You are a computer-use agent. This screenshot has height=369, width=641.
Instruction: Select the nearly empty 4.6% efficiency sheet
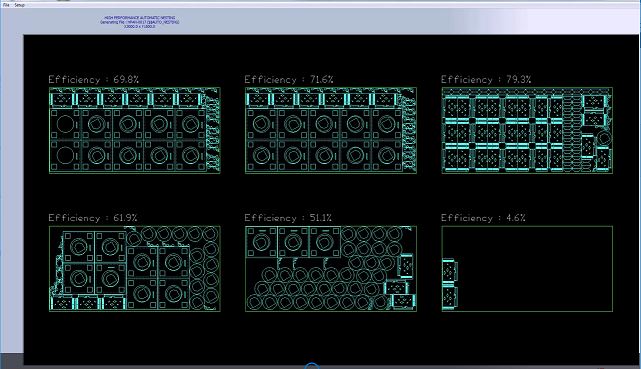point(527,269)
